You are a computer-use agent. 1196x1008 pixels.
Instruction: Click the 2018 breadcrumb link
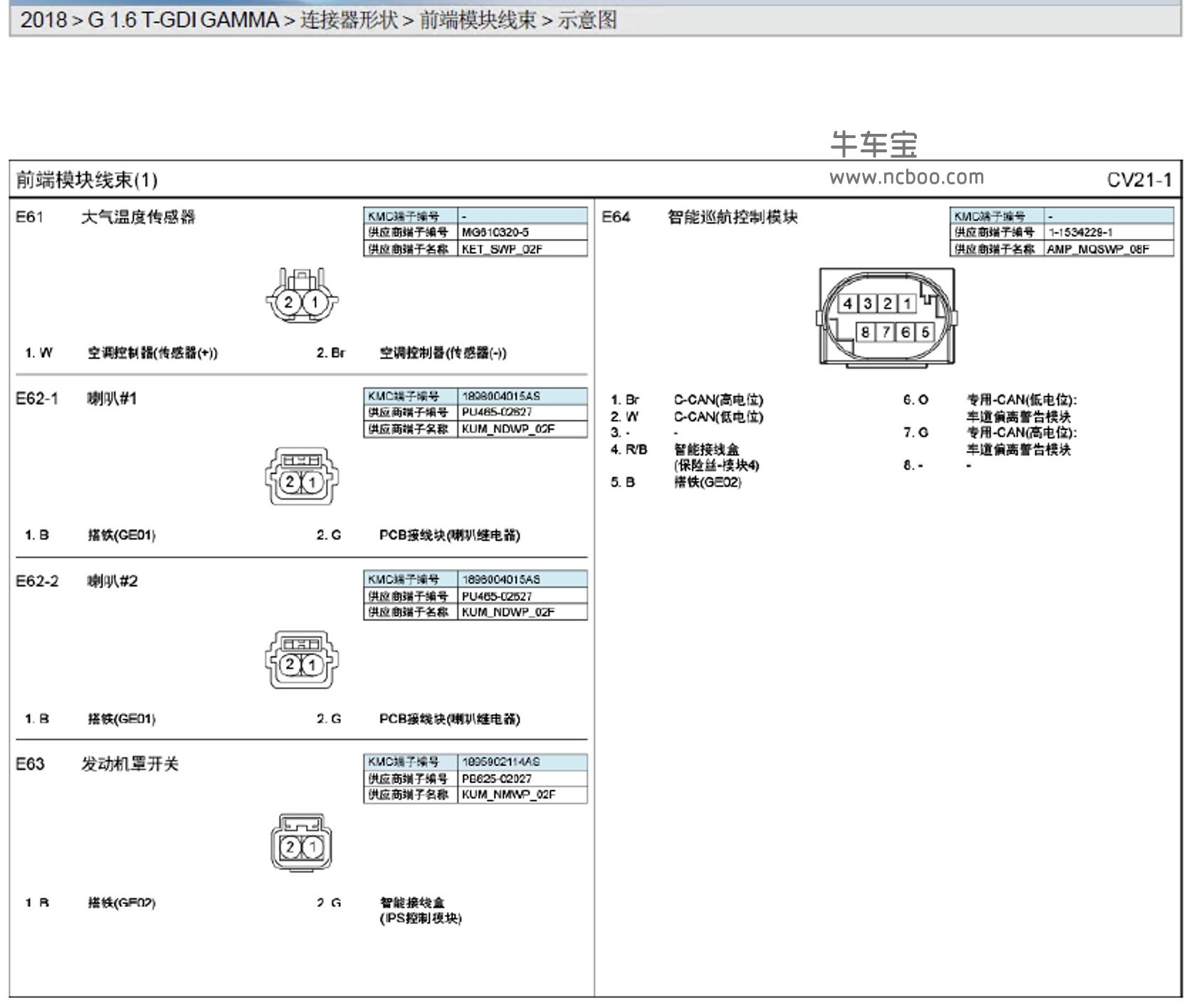(x=43, y=20)
